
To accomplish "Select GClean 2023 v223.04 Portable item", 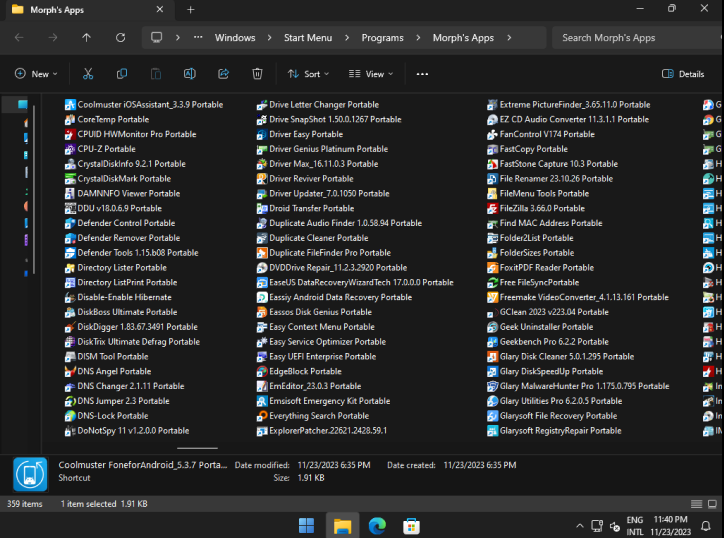I will [x=548, y=312].
